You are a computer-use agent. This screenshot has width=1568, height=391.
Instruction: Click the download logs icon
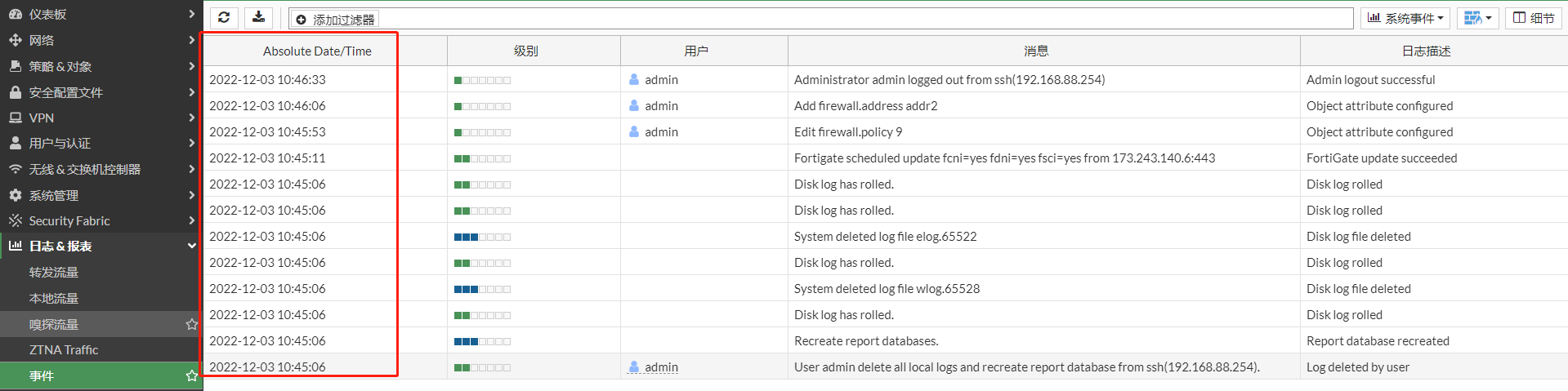[258, 18]
